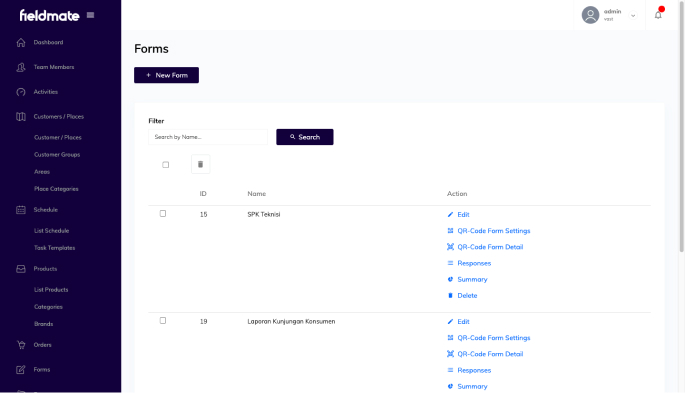Go to List Products submenu item
This screenshot has height=393, width=685.
click(x=51, y=290)
